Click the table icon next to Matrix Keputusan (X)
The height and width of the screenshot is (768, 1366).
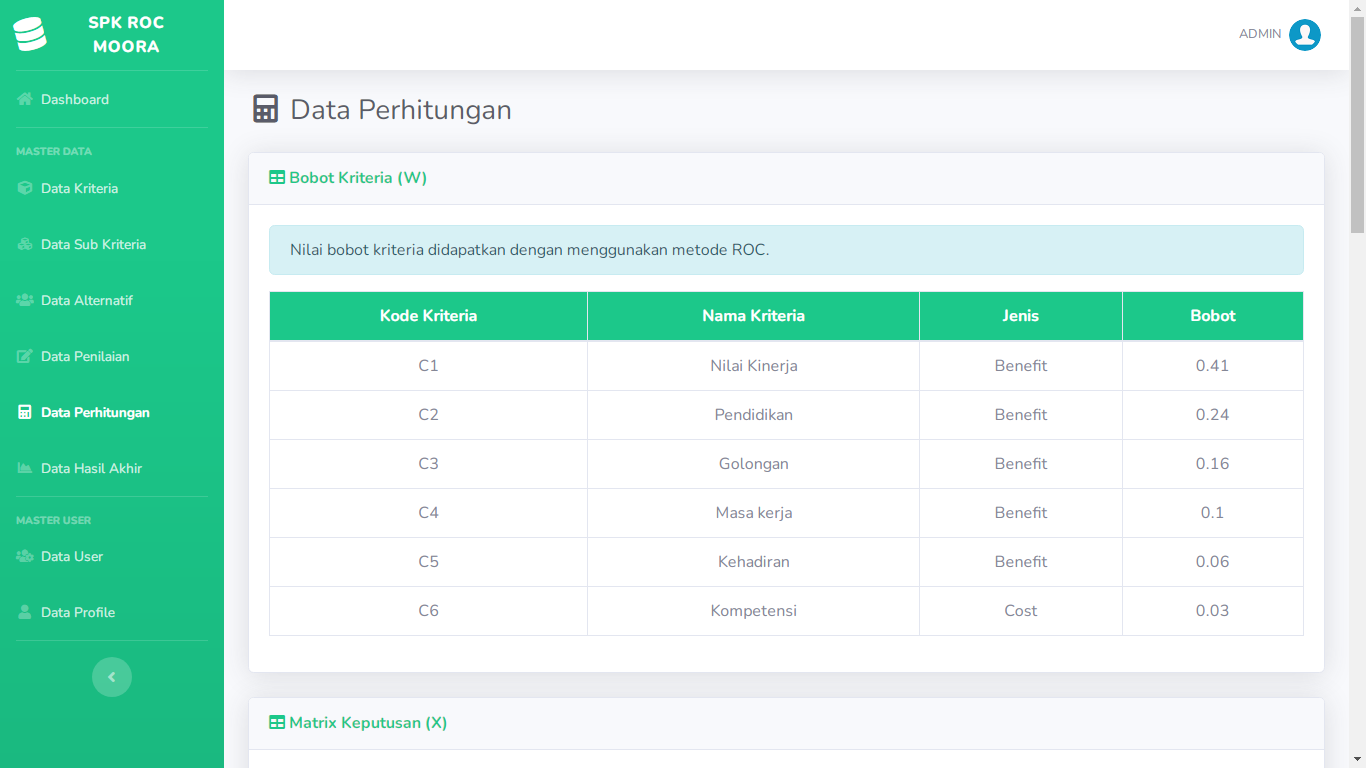tap(277, 723)
